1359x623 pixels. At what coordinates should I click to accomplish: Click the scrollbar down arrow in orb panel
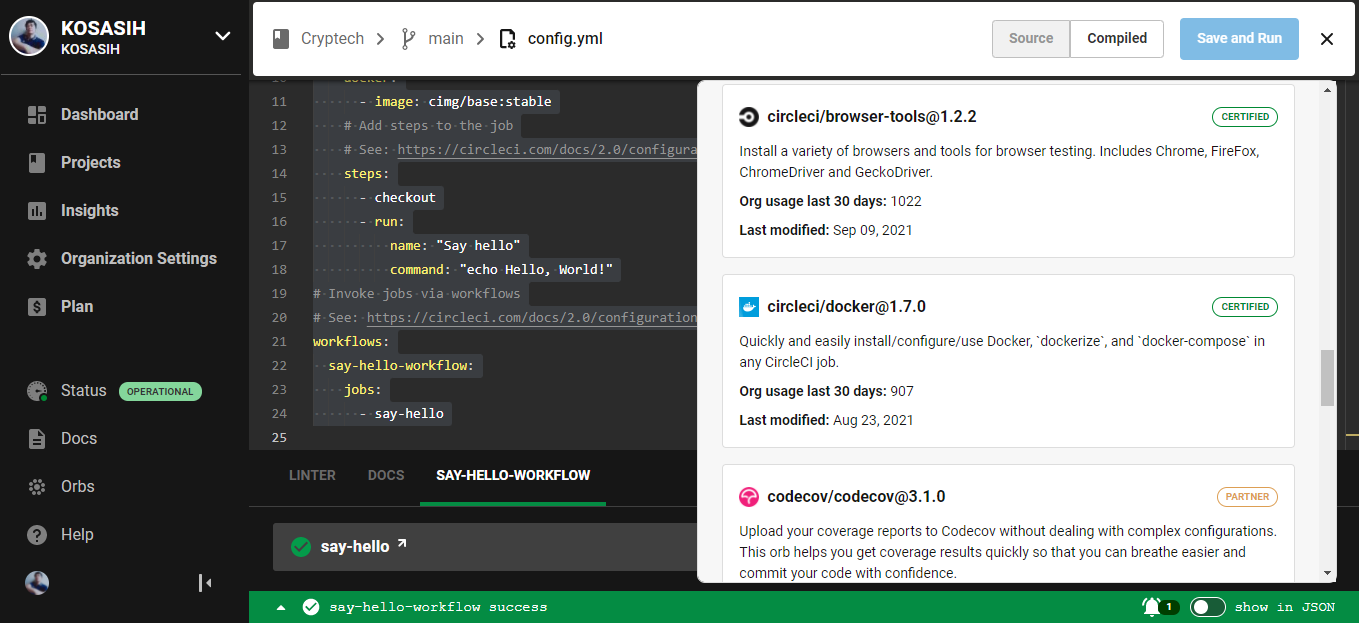(1327, 573)
